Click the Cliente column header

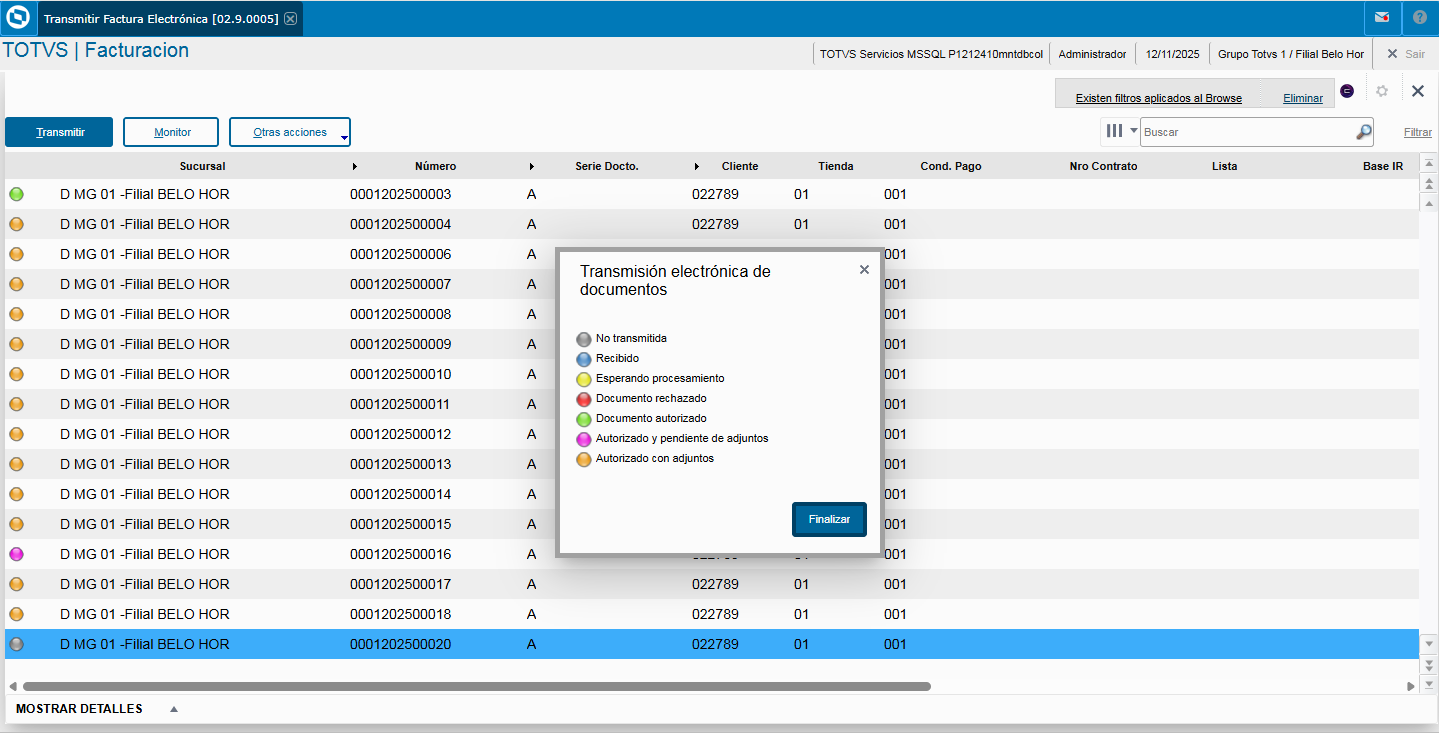[740, 166]
